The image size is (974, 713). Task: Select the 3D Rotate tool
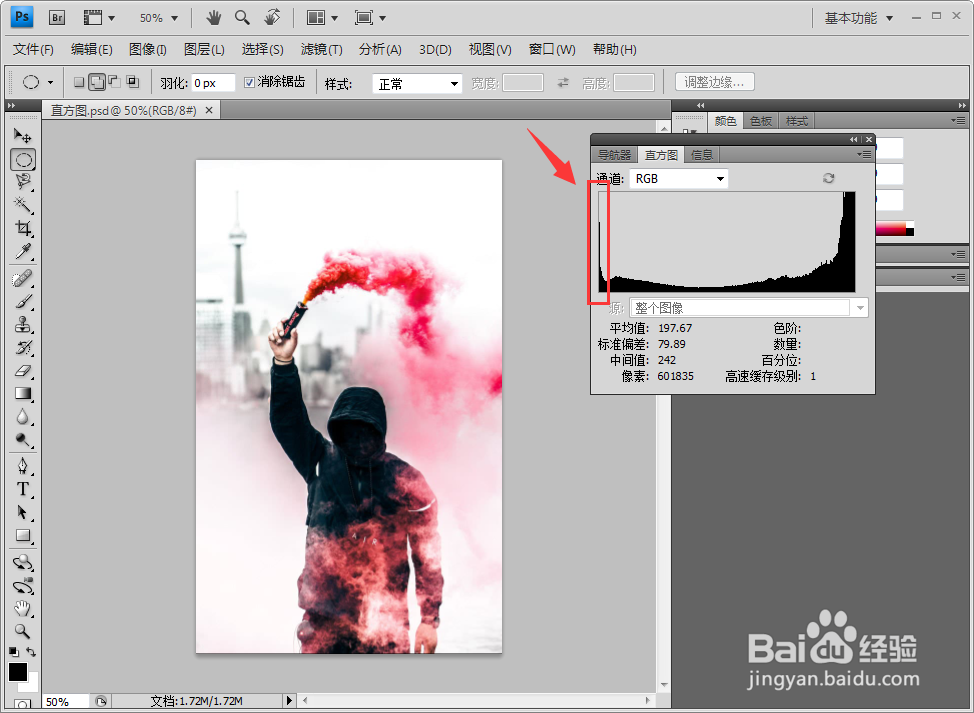(x=23, y=563)
